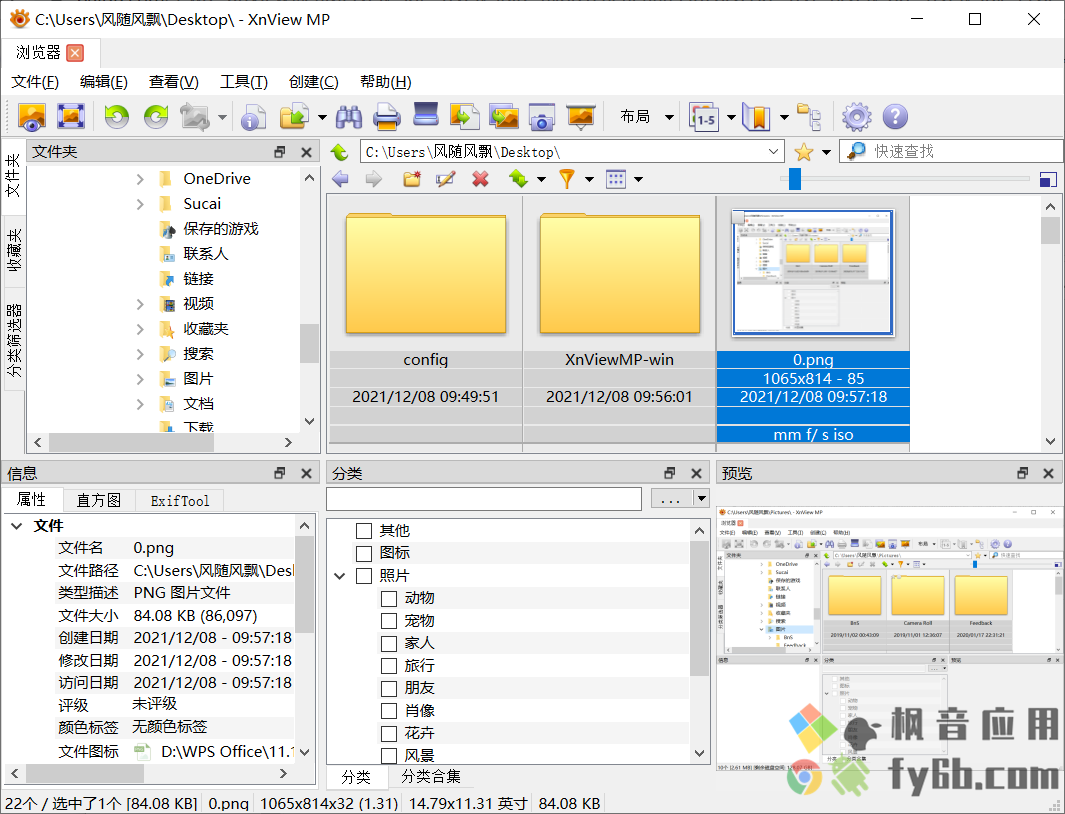Open the address path dropdown
This screenshot has width=1065, height=814.
(x=773, y=152)
